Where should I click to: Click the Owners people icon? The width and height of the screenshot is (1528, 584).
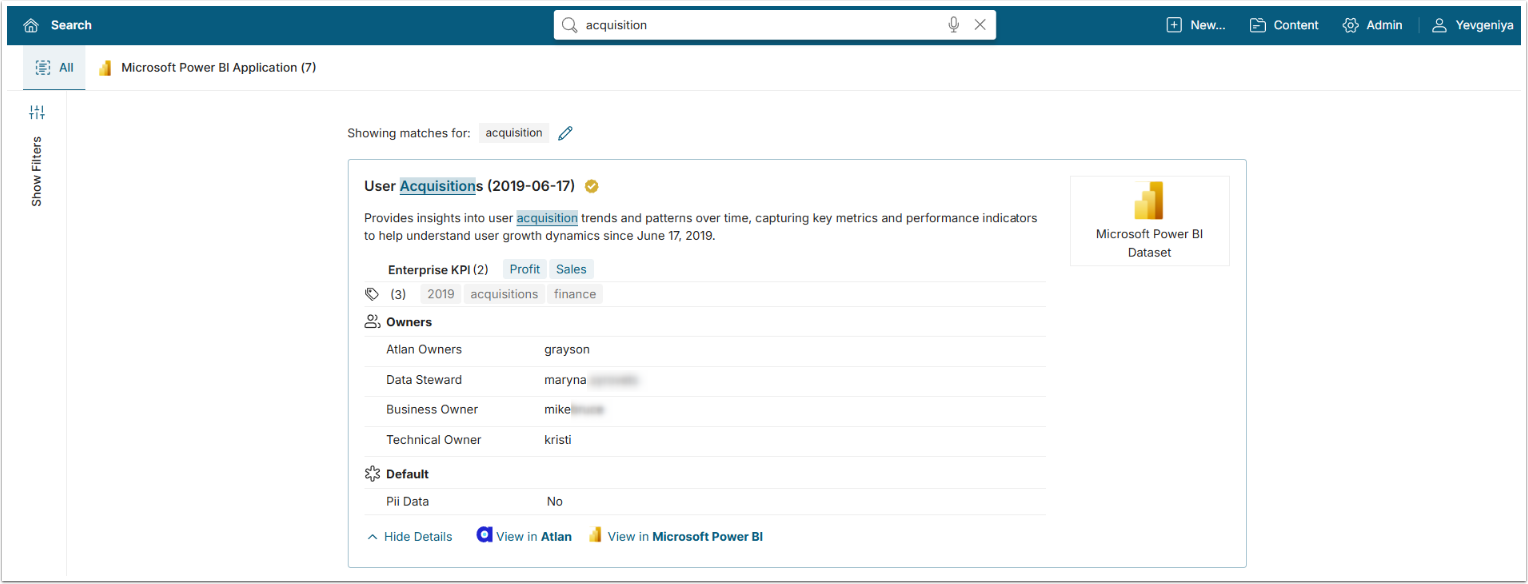[372, 322]
